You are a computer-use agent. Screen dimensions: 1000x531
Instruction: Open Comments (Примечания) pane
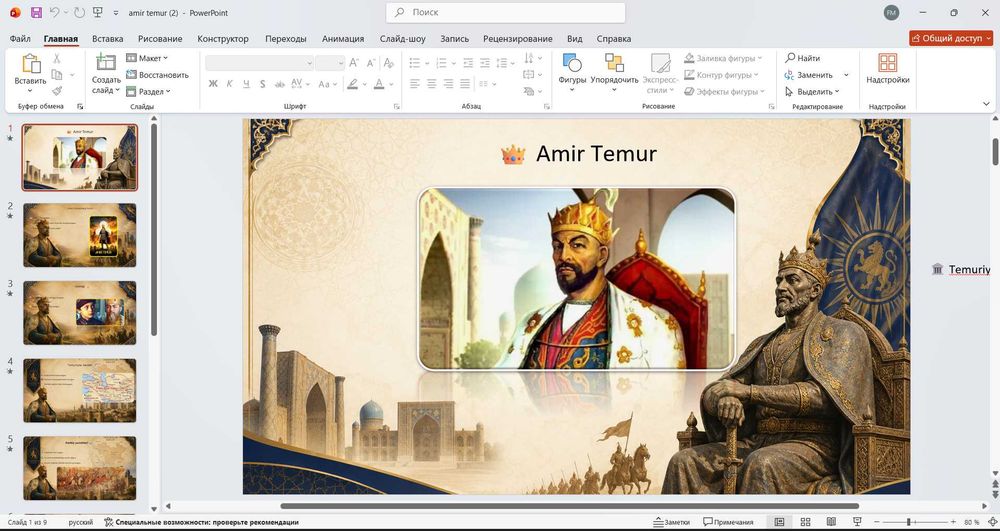pos(728,522)
